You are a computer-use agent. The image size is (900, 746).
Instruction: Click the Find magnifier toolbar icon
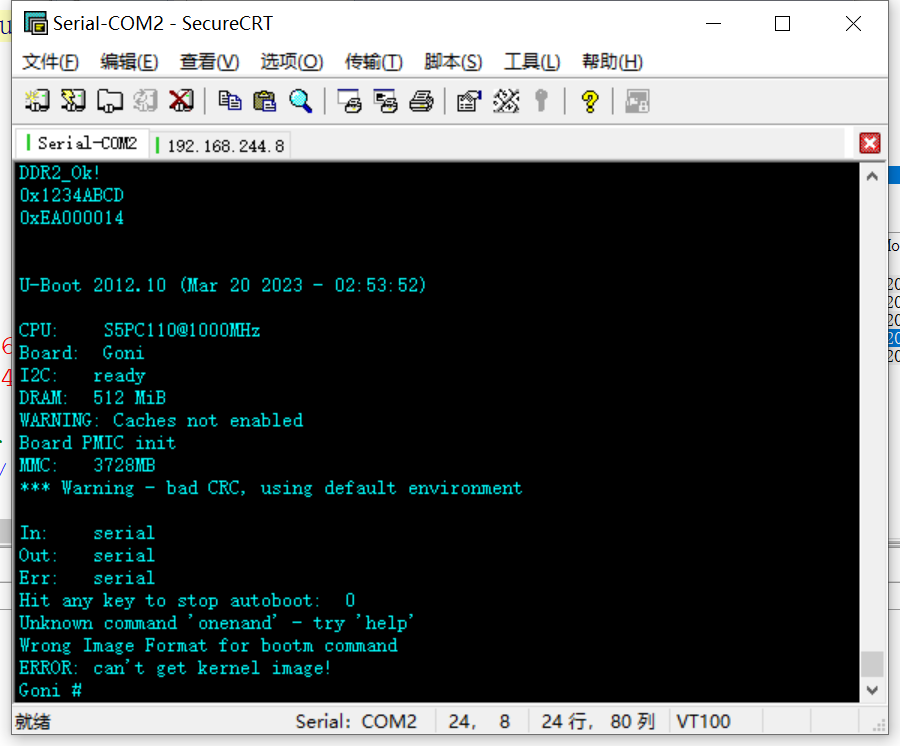click(x=301, y=101)
